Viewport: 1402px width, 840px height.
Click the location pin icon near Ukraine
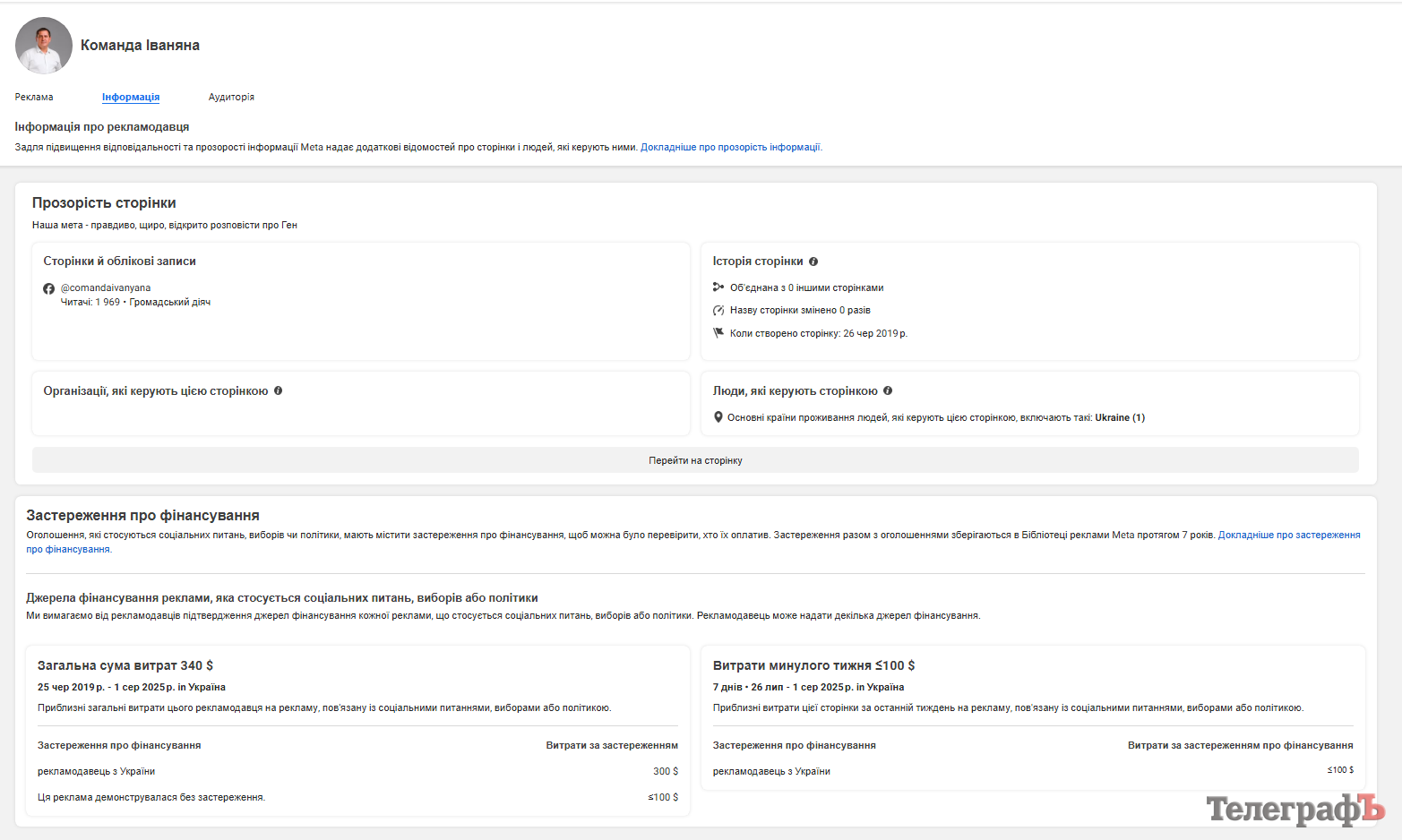(x=718, y=417)
